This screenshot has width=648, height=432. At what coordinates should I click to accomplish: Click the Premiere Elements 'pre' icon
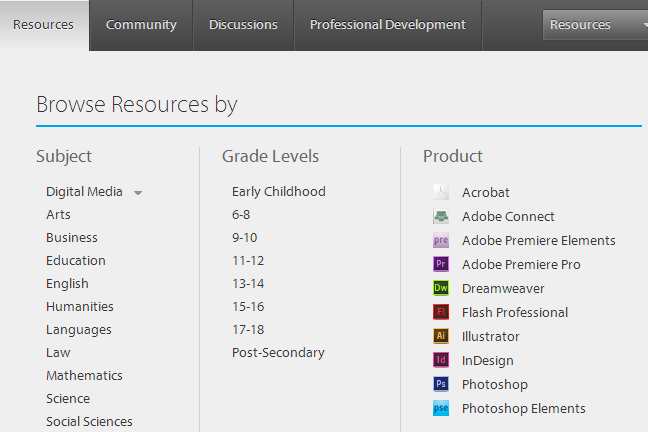(x=441, y=240)
